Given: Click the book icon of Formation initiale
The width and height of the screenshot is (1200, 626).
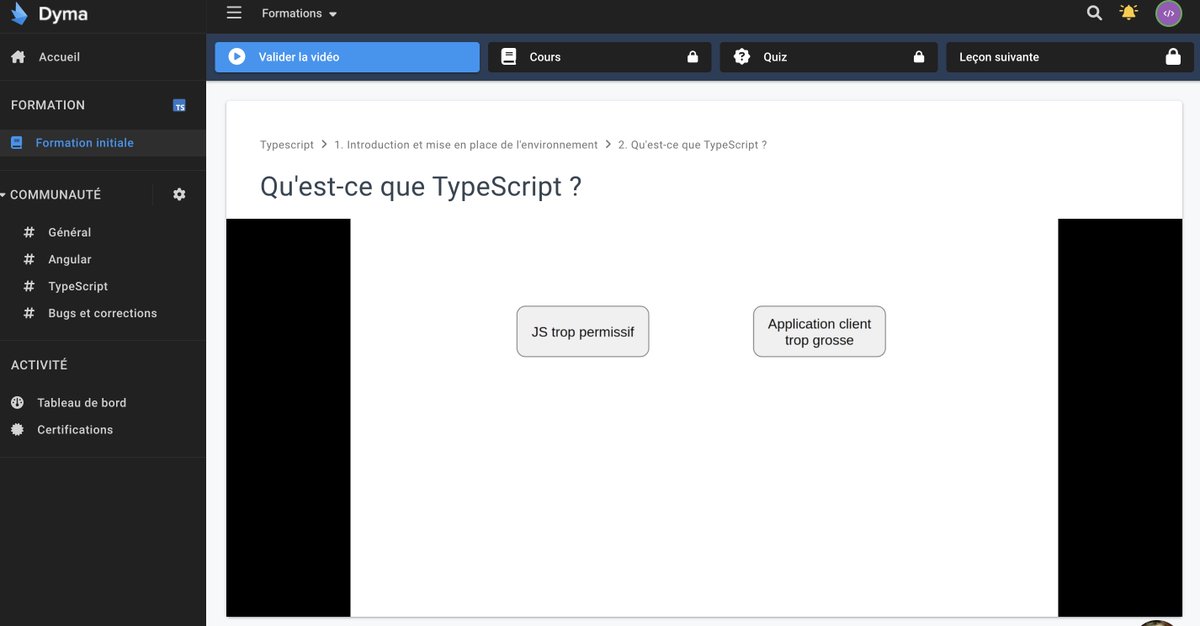Looking at the screenshot, I should click(x=16, y=143).
